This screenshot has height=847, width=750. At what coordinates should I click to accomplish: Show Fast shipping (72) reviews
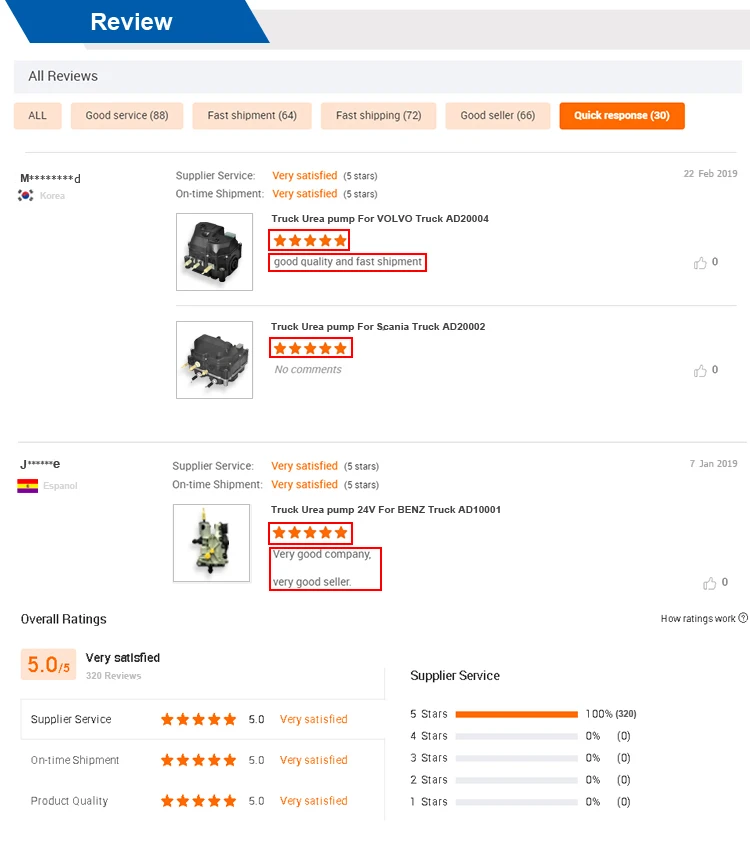378,116
